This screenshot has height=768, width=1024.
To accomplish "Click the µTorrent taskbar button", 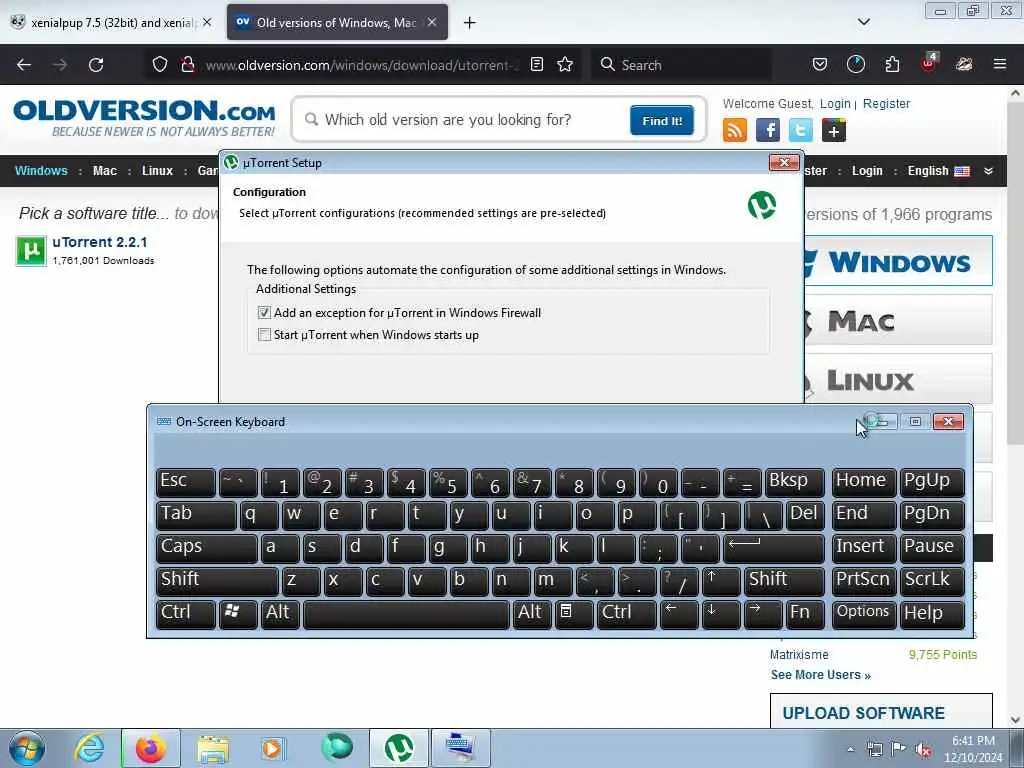I will [399, 748].
